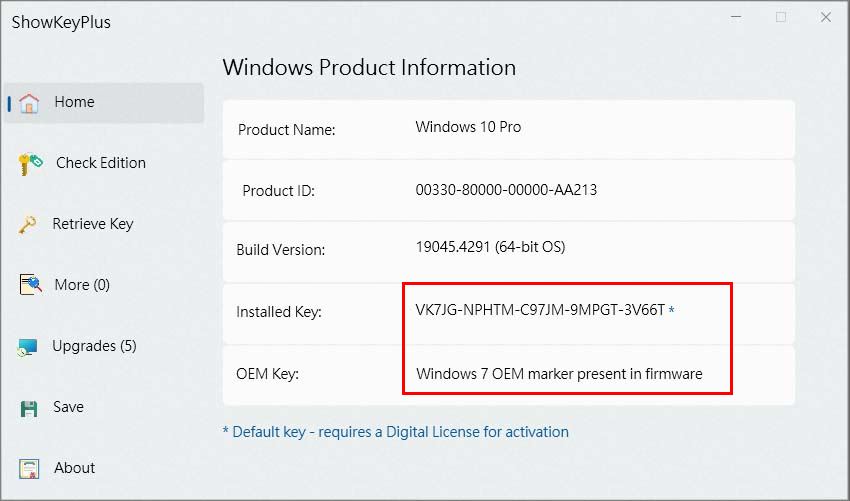The height and width of the screenshot is (501, 850).
Task: Switch to Check Edition page
Action: click(101, 163)
